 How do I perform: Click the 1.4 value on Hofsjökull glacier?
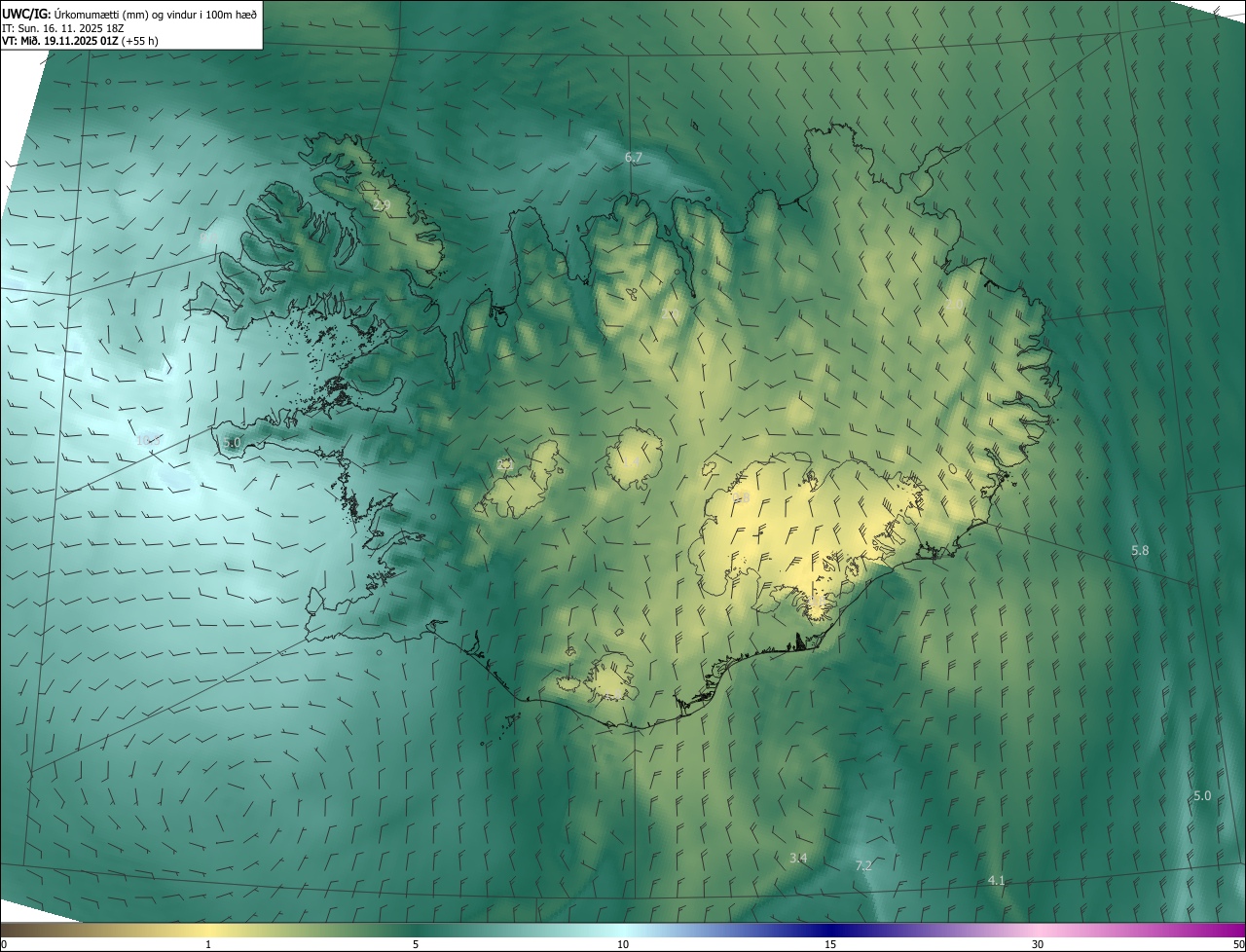point(631,461)
